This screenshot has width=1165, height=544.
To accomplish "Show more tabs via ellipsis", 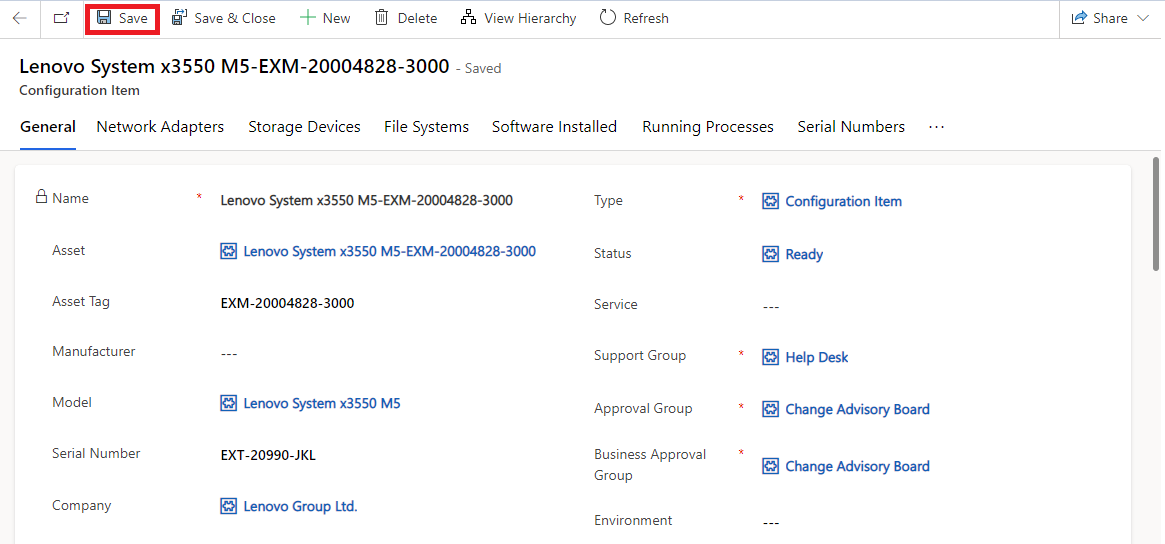I will coord(936,127).
